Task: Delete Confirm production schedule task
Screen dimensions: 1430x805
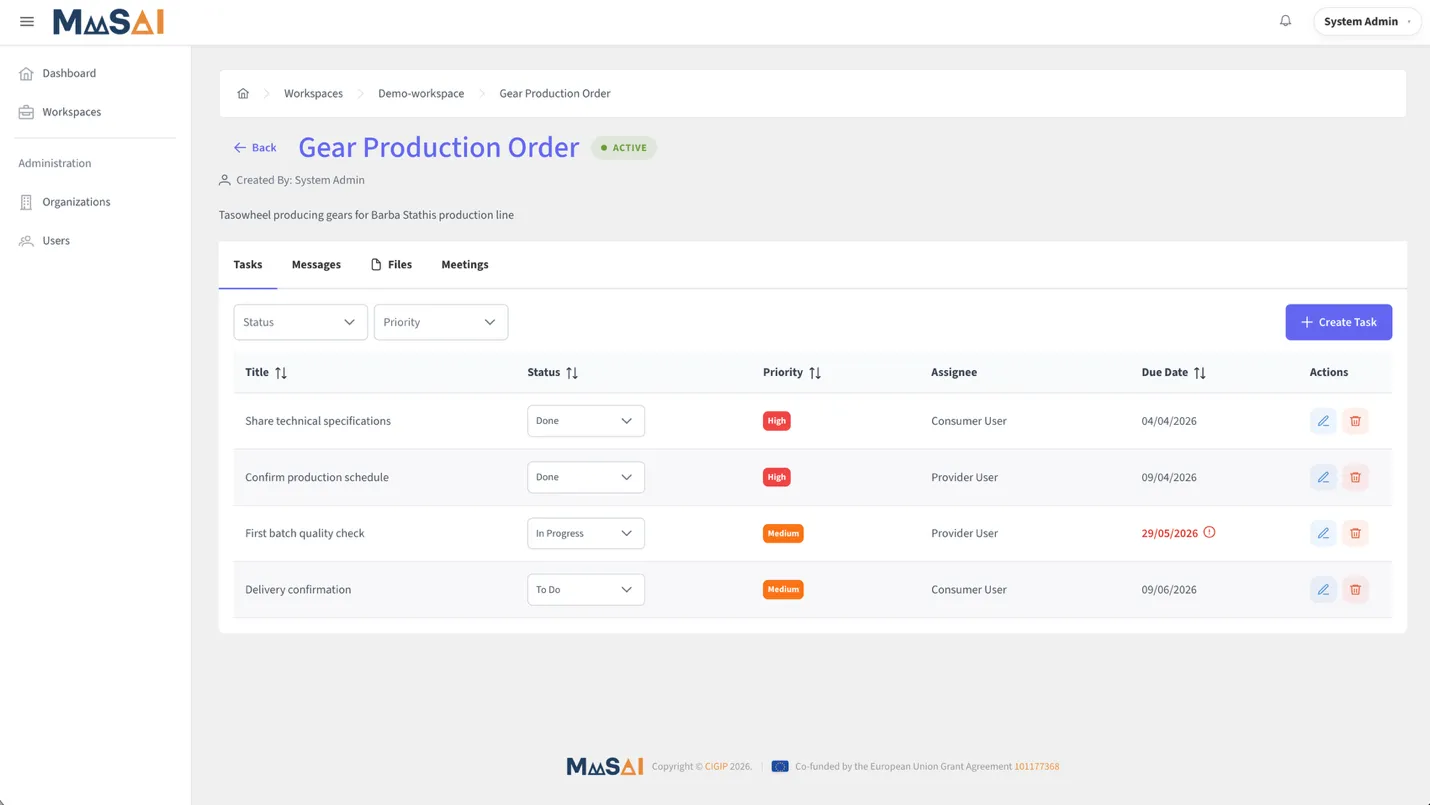Action: tap(1355, 477)
